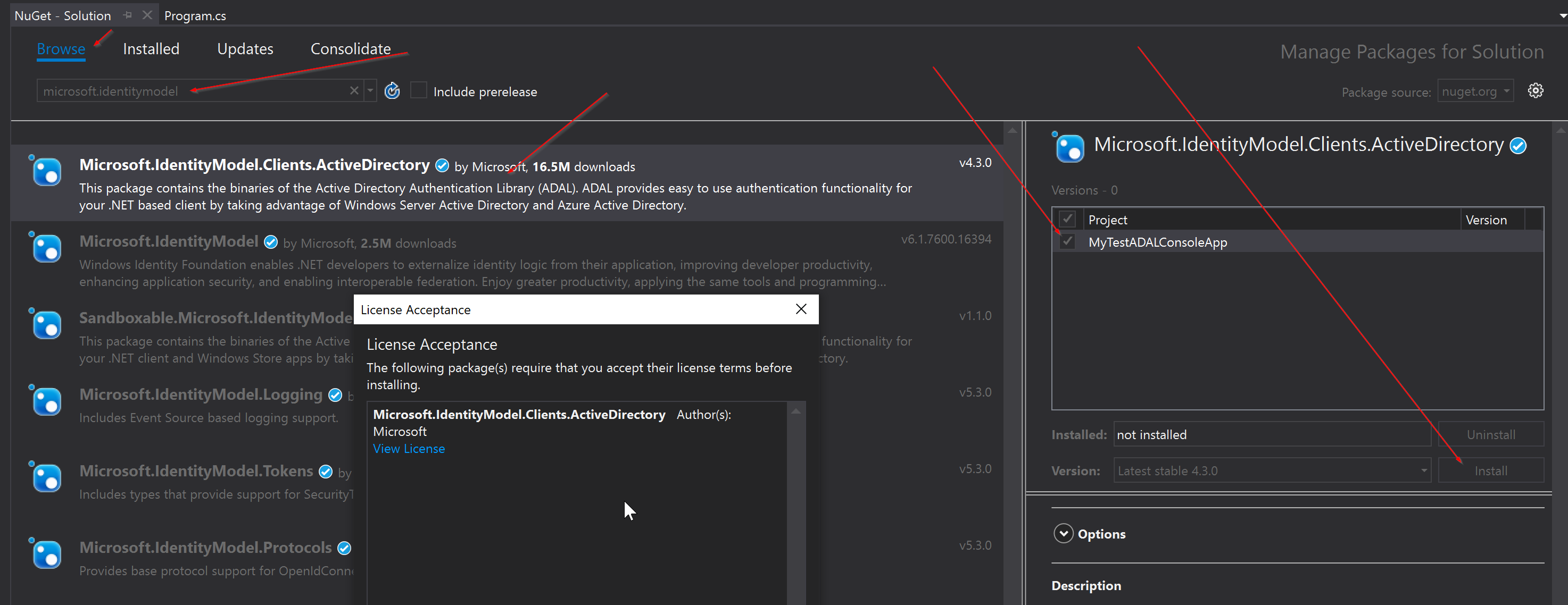The width and height of the screenshot is (1568, 605).
Task: Uncheck MyTestADALConsoleApp project checkbox
Action: point(1067,241)
